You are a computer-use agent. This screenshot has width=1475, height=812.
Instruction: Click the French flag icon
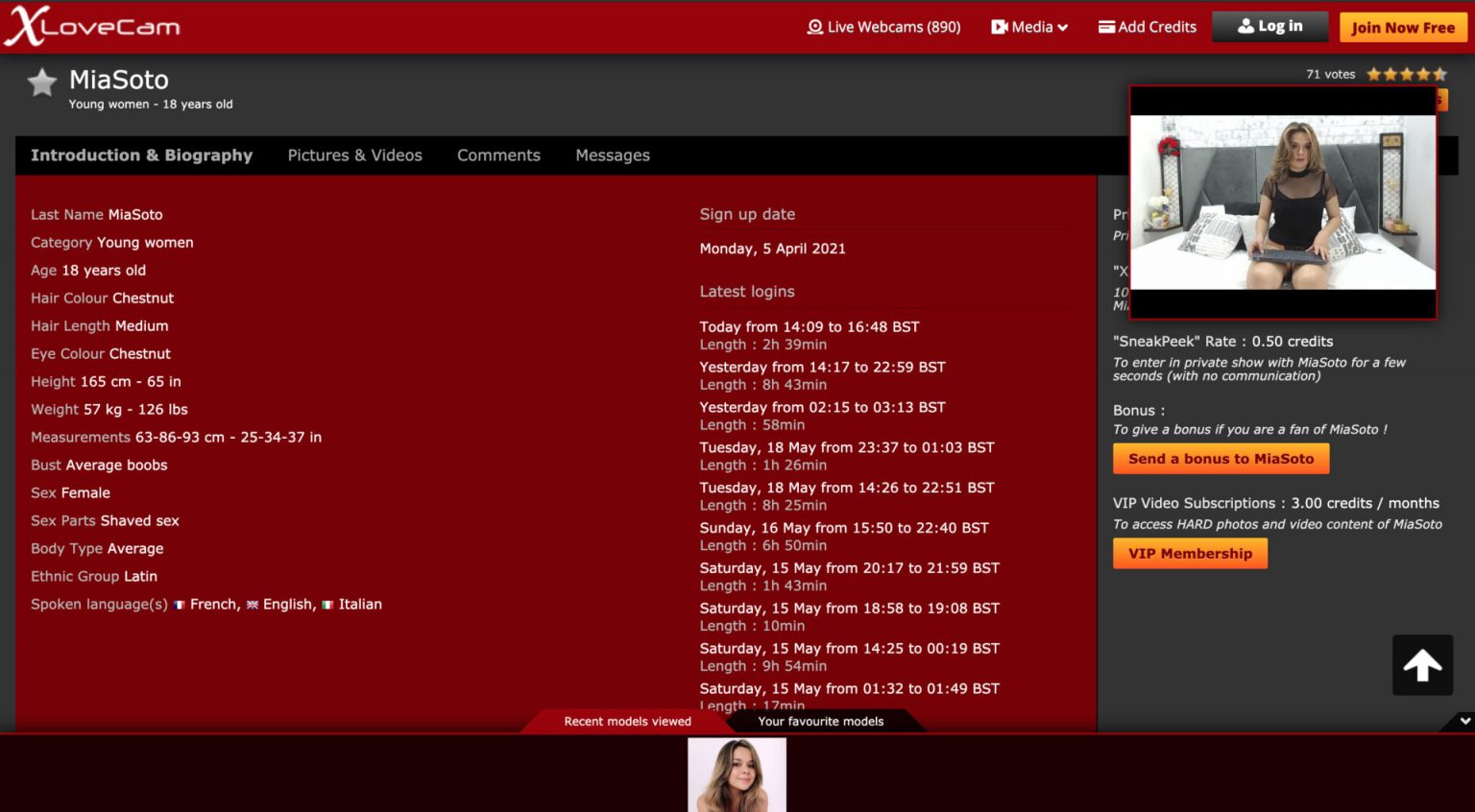[180, 605]
